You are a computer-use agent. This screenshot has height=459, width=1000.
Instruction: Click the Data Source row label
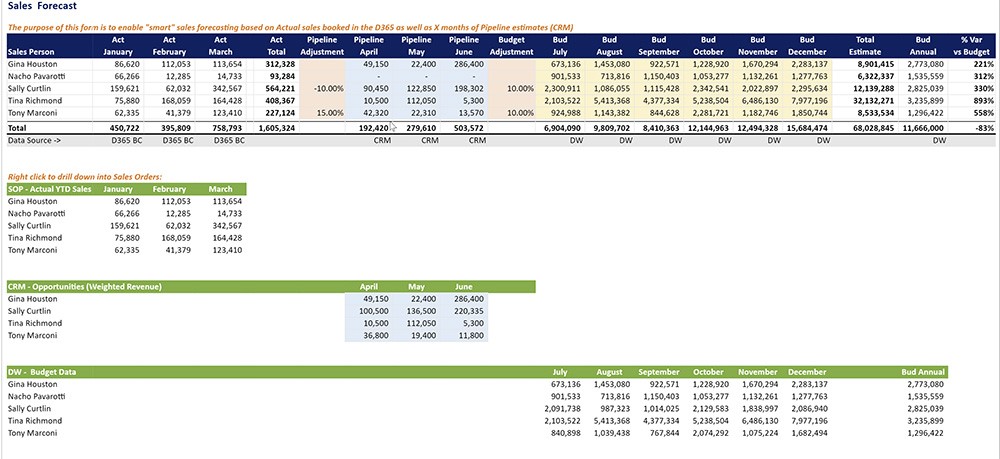pyautogui.click(x=35, y=141)
